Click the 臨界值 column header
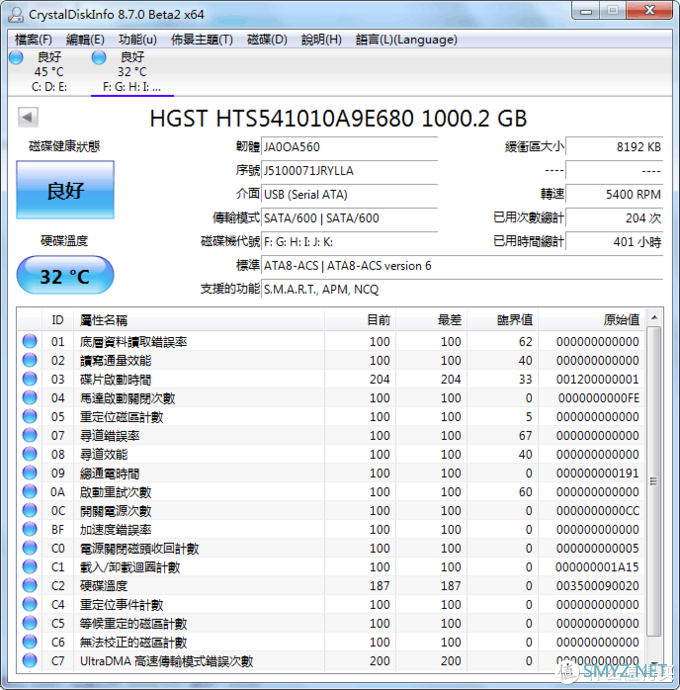Screen dimensions: 680x690 tap(503, 320)
